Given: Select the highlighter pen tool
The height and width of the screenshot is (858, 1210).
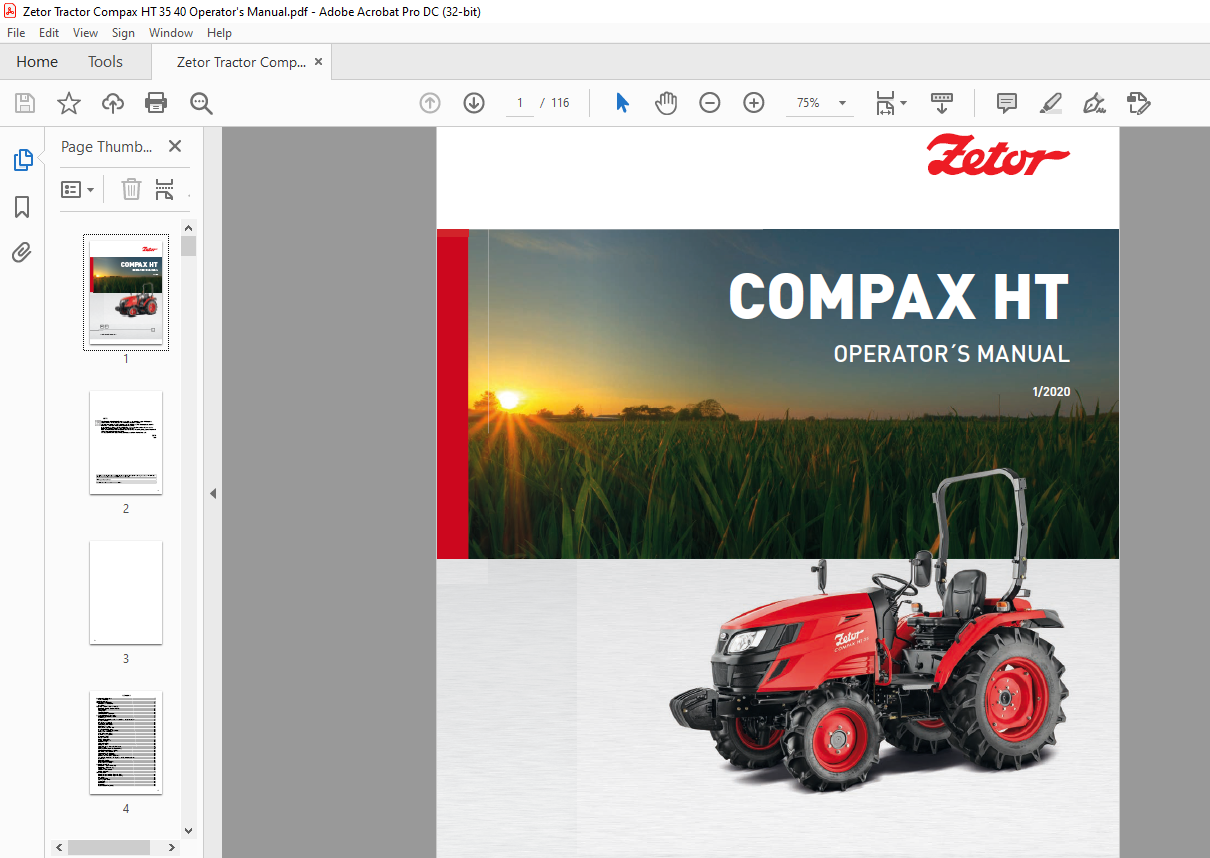Looking at the screenshot, I should coord(1050,103).
